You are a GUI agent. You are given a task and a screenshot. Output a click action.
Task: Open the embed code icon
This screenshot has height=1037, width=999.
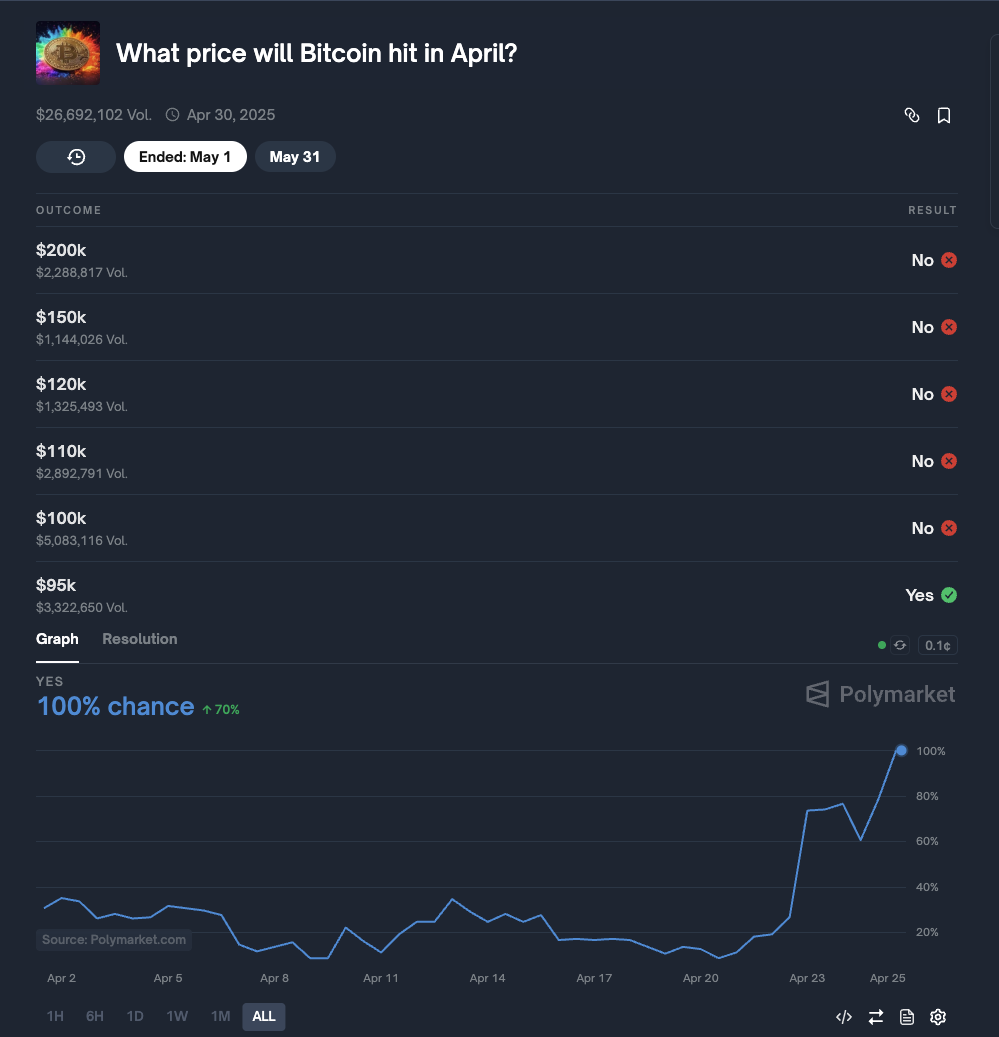coord(844,1017)
